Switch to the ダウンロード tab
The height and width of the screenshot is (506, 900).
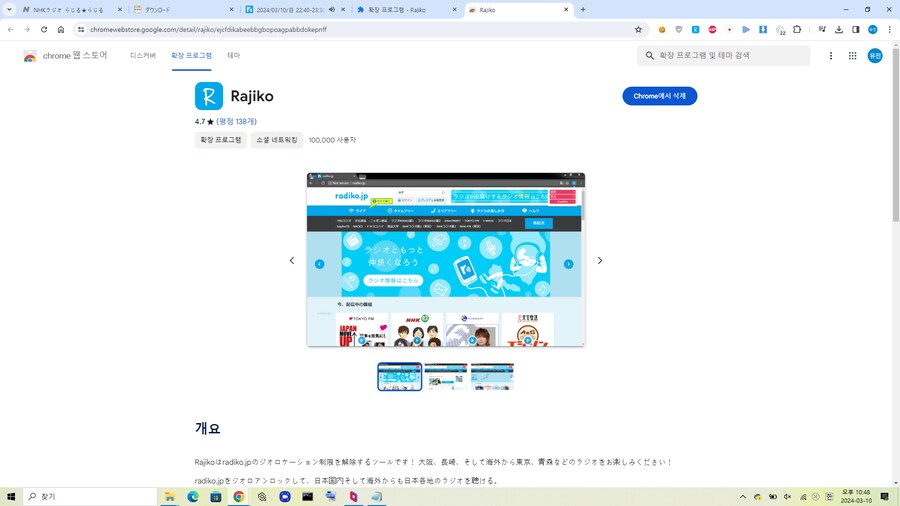pos(182,10)
